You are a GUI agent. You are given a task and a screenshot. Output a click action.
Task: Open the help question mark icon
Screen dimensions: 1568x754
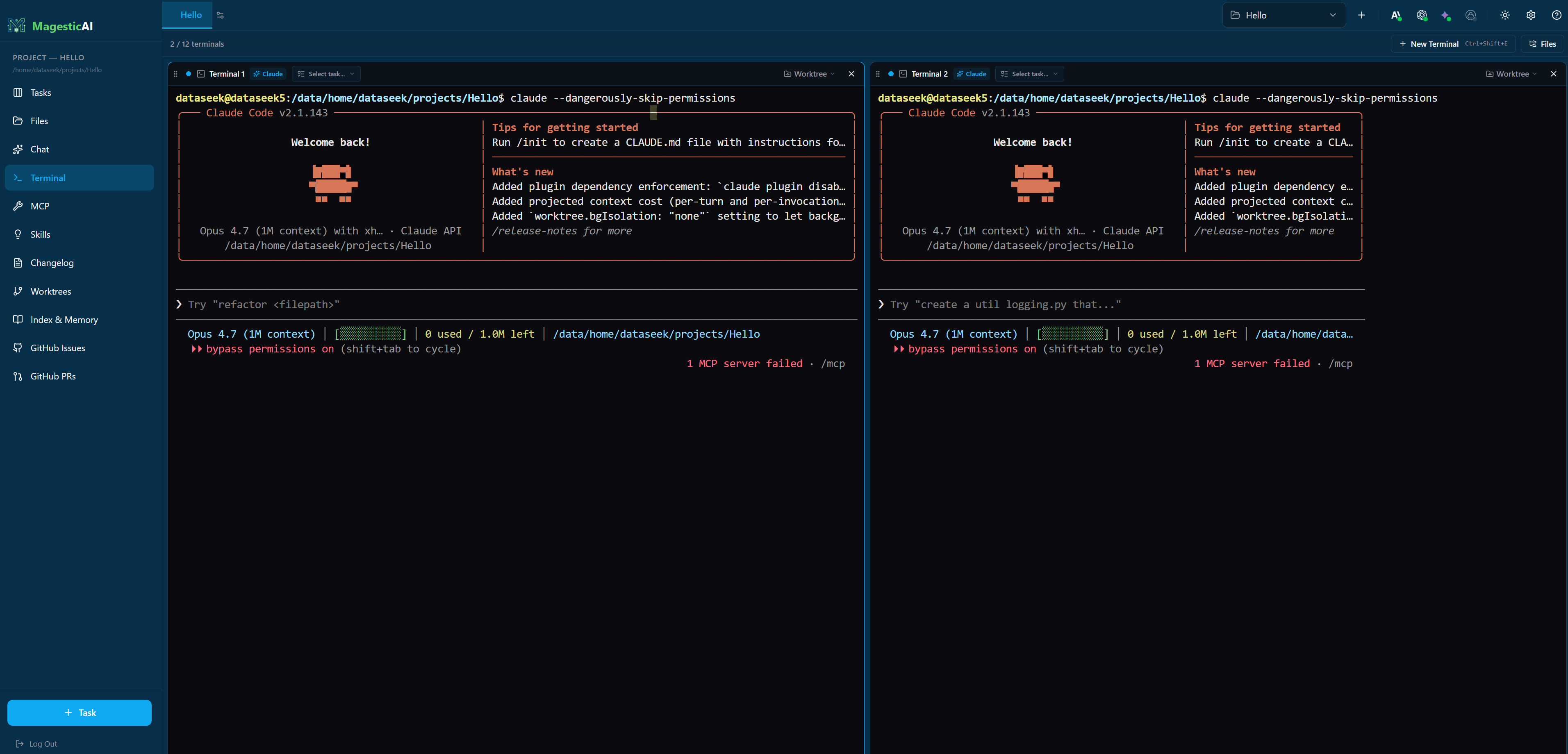pyautogui.click(x=1556, y=15)
